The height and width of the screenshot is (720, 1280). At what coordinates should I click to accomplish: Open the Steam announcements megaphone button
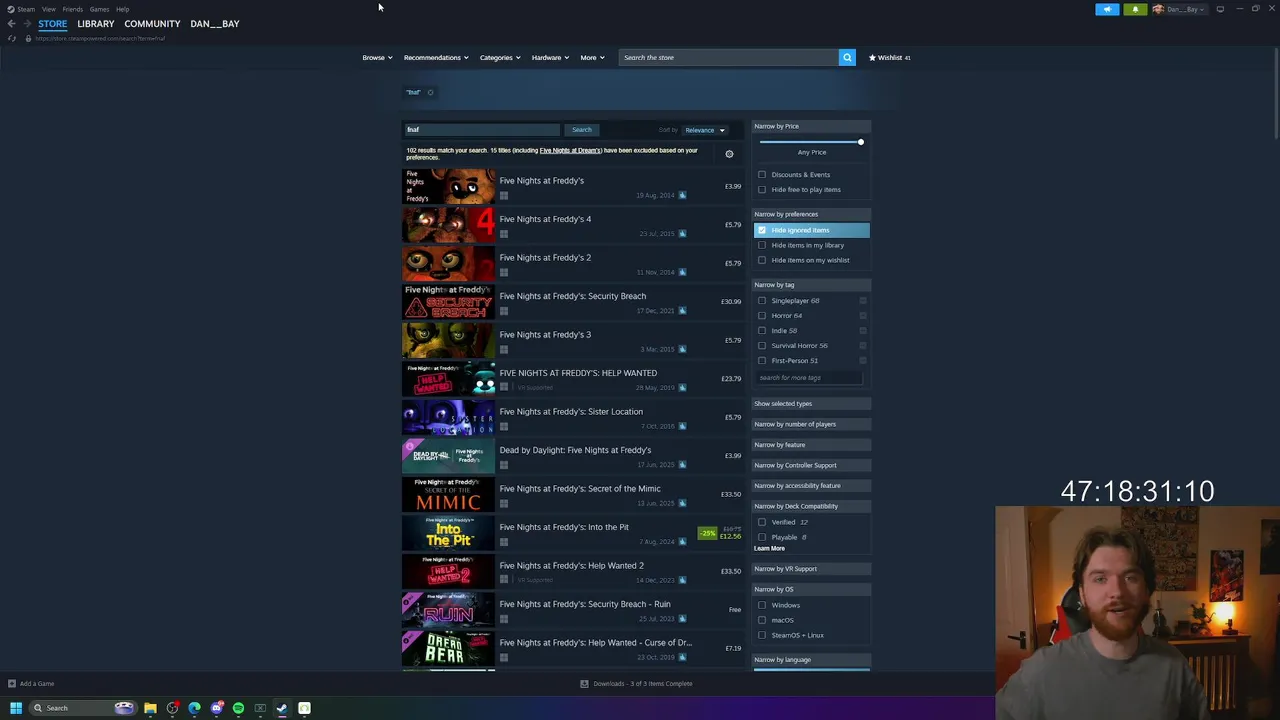point(1107,9)
